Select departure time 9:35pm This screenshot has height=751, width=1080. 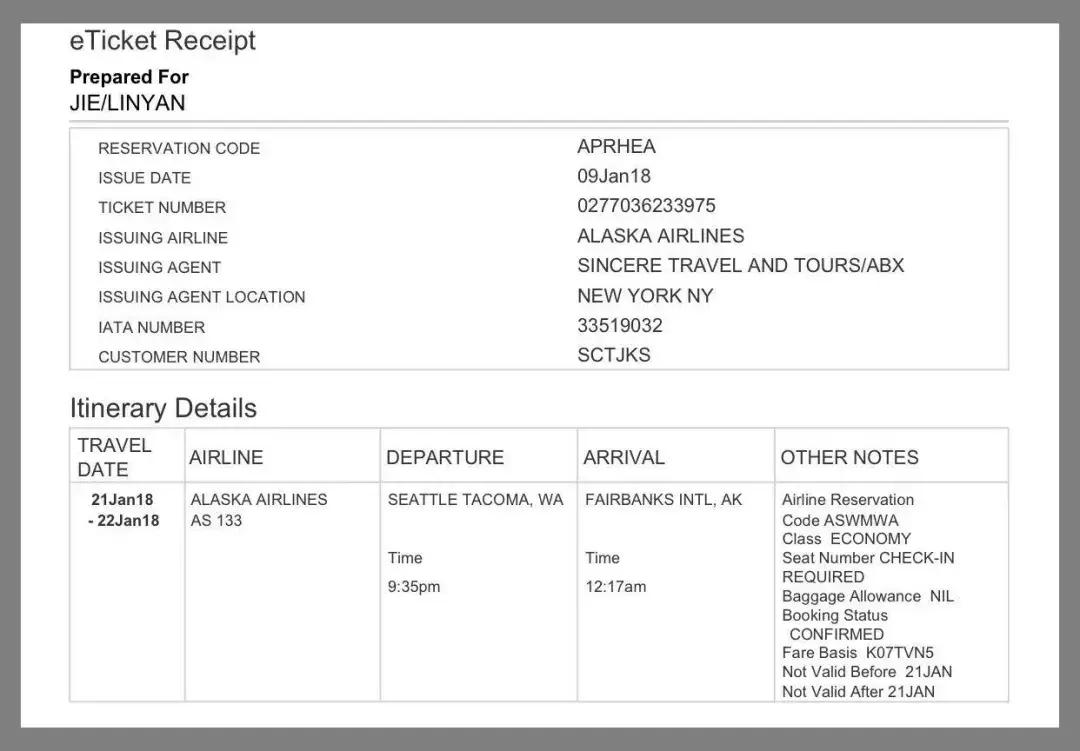pyautogui.click(x=414, y=587)
